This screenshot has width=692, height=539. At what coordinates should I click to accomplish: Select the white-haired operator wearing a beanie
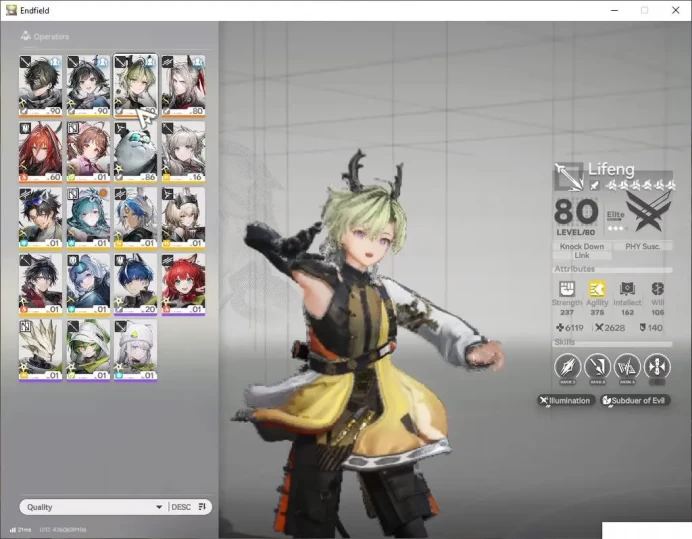coord(135,351)
